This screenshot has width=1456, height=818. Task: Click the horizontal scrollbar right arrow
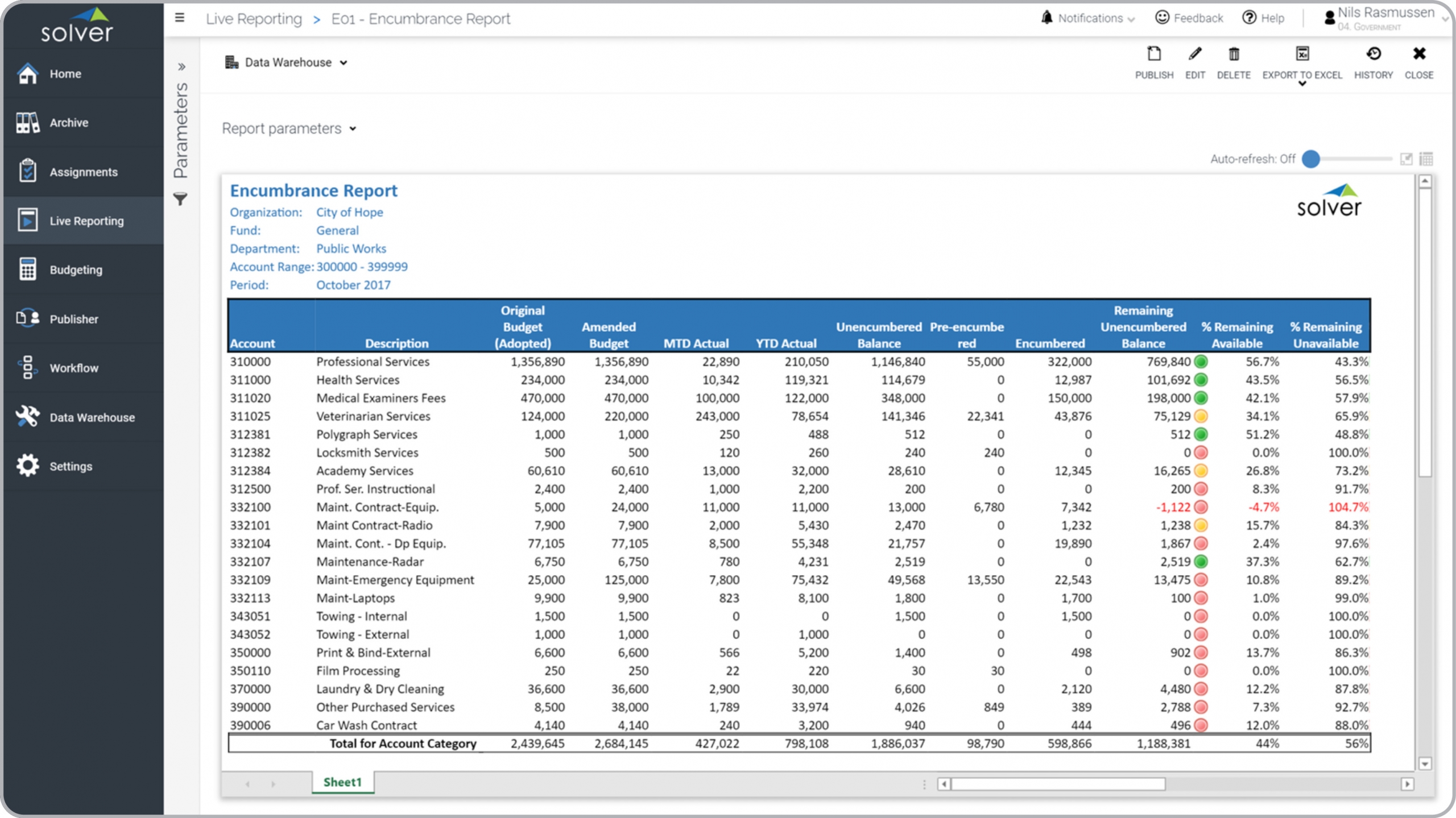pyautogui.click(x=1407, y=784)
